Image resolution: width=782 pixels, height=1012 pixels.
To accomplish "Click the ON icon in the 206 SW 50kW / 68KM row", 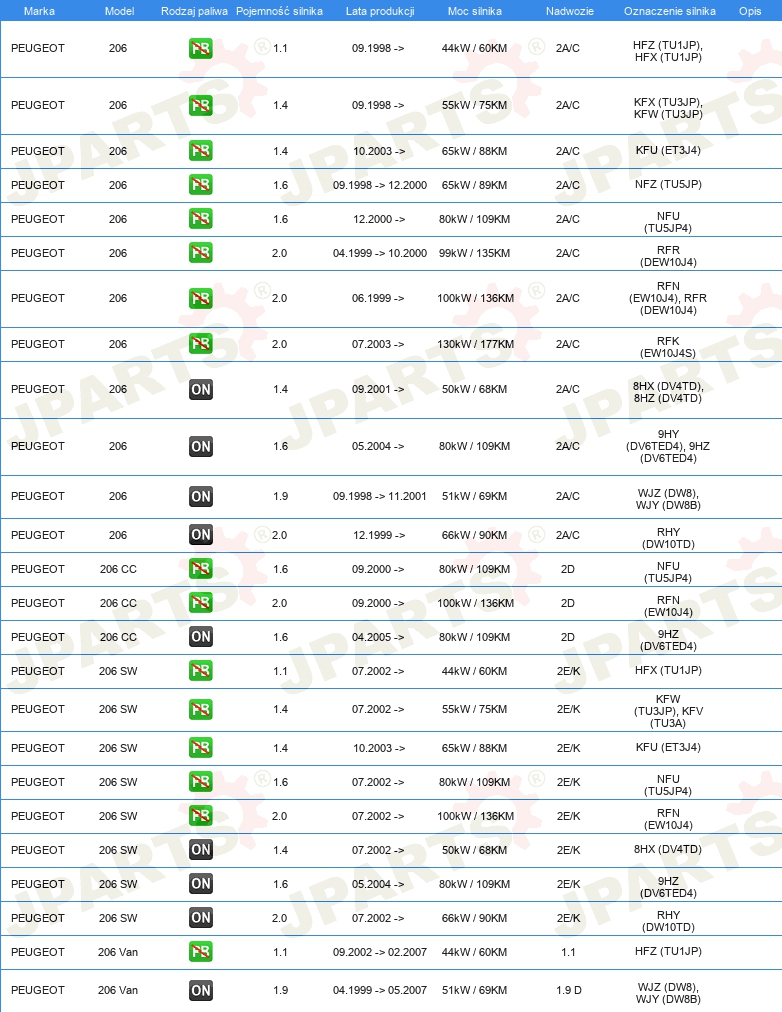I will 201,850.
